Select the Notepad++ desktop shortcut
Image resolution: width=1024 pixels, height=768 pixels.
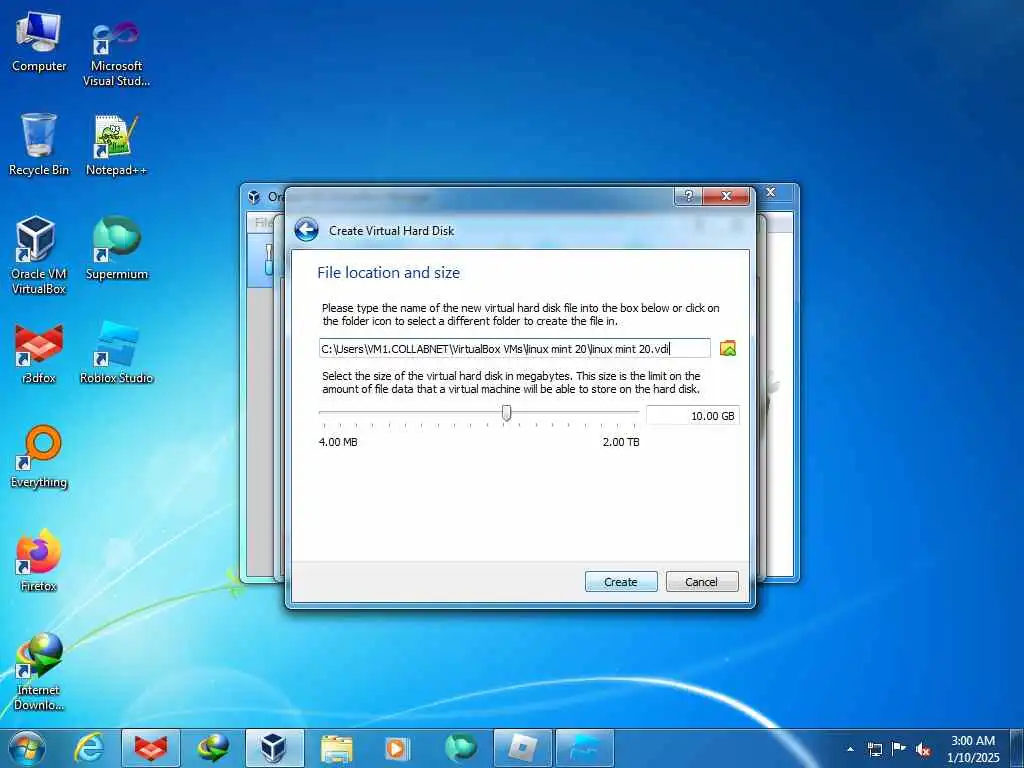(116, 145)
